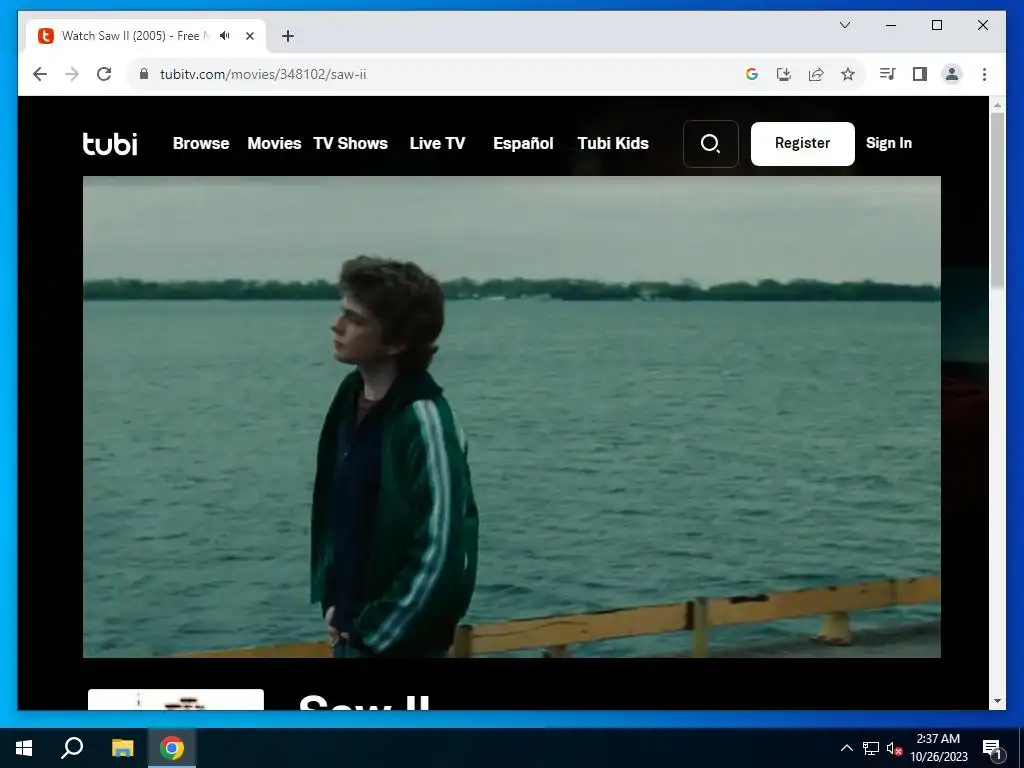1024x768 pixels.
Task: Click the muted volume tray icon
Action: click(894, 748)
